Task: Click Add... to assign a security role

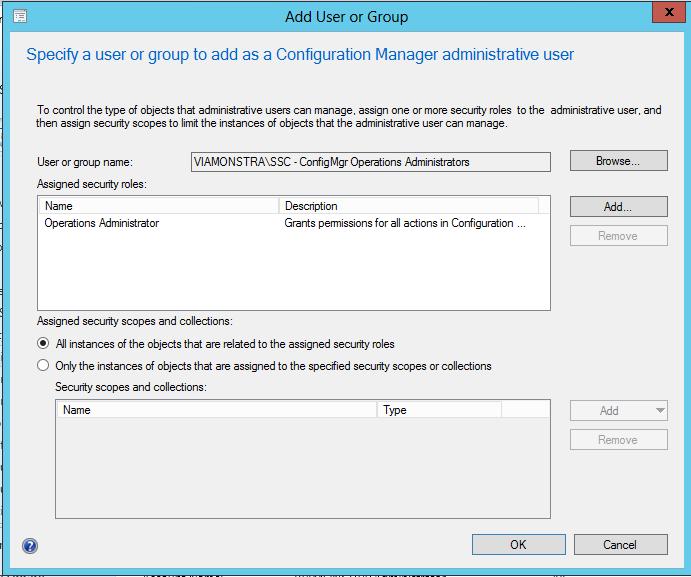Action: pyautogui.click(x=619, y=207)
